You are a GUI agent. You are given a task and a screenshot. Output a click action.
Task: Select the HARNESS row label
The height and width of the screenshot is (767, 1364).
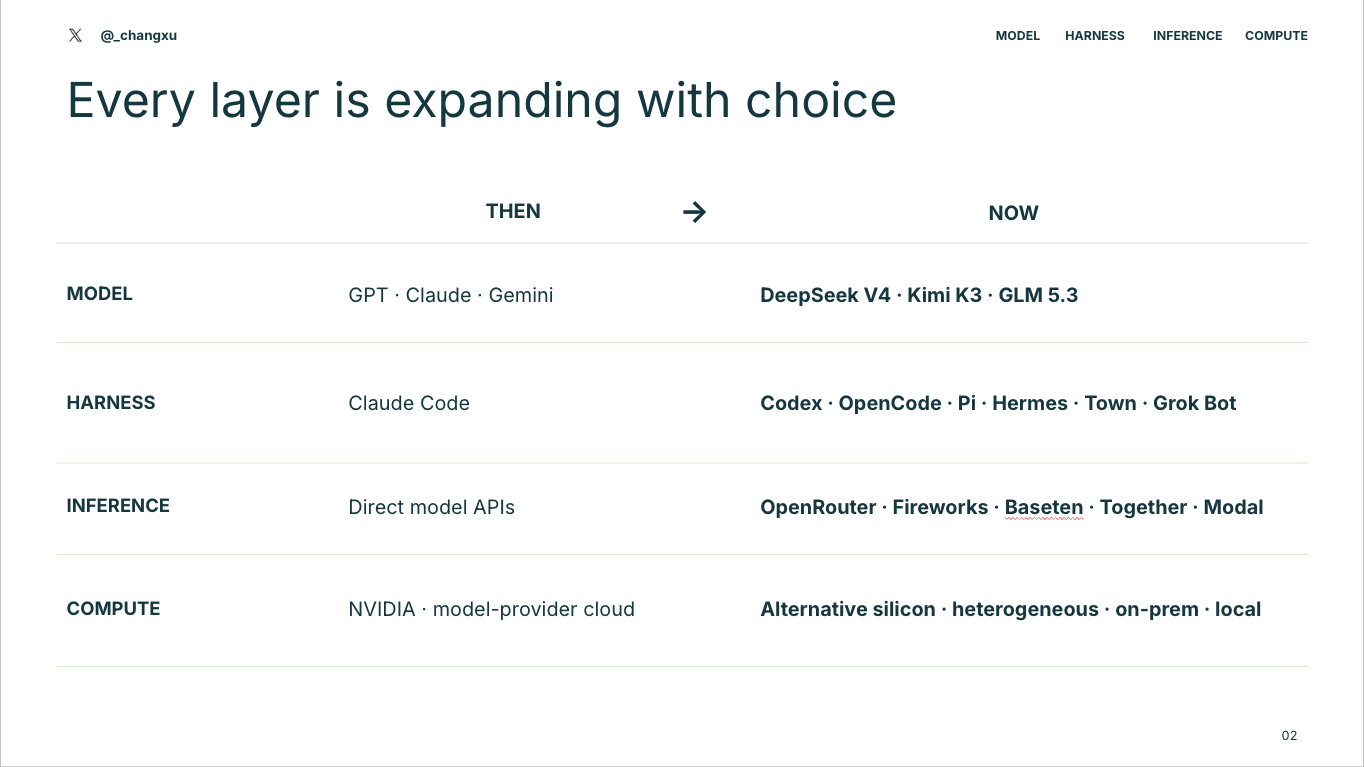[x=111, y=403]
